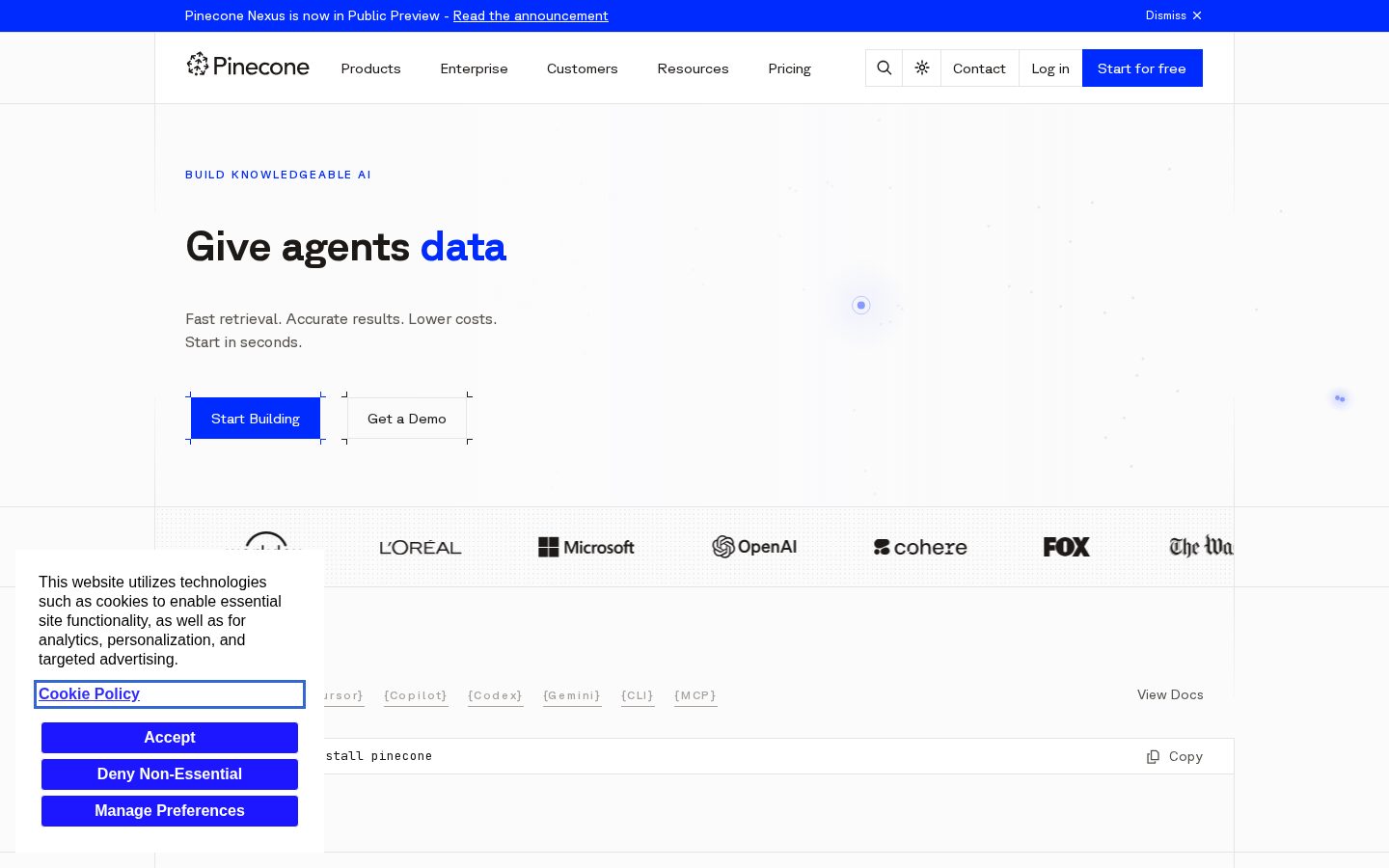Image resolution: width=1389 pixels, height=868 pixels.
Task: Open Manage Preferences for cookies
Action: (x=170, y=811)
